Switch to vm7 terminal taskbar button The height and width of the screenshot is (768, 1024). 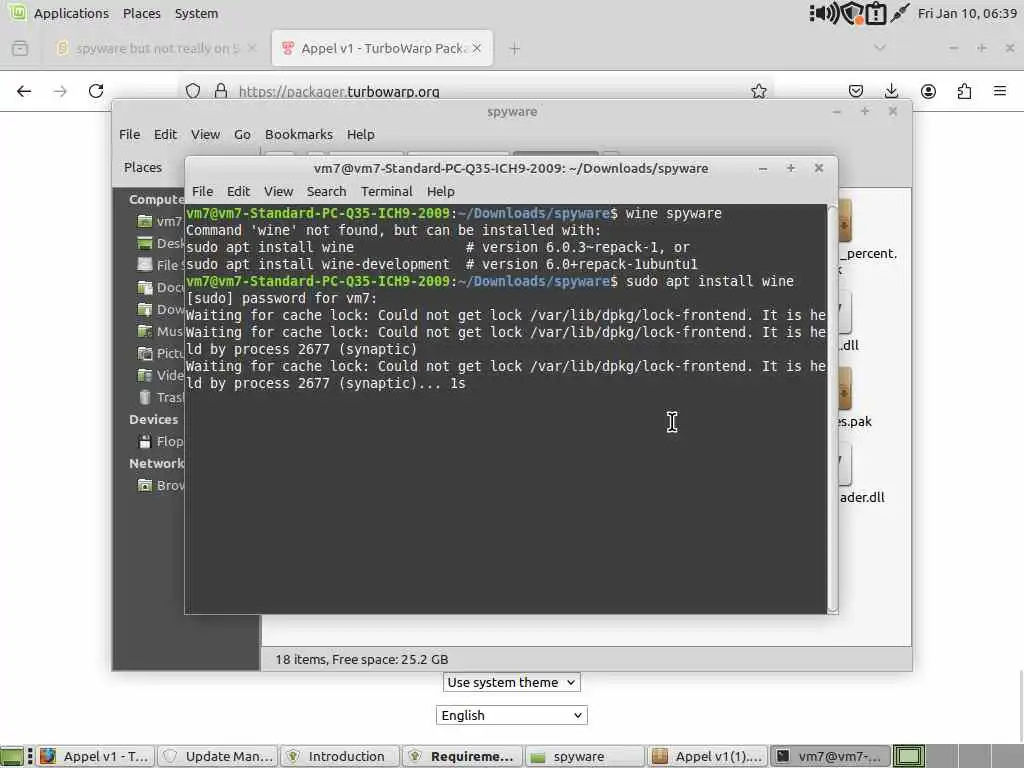click(829, 756)
